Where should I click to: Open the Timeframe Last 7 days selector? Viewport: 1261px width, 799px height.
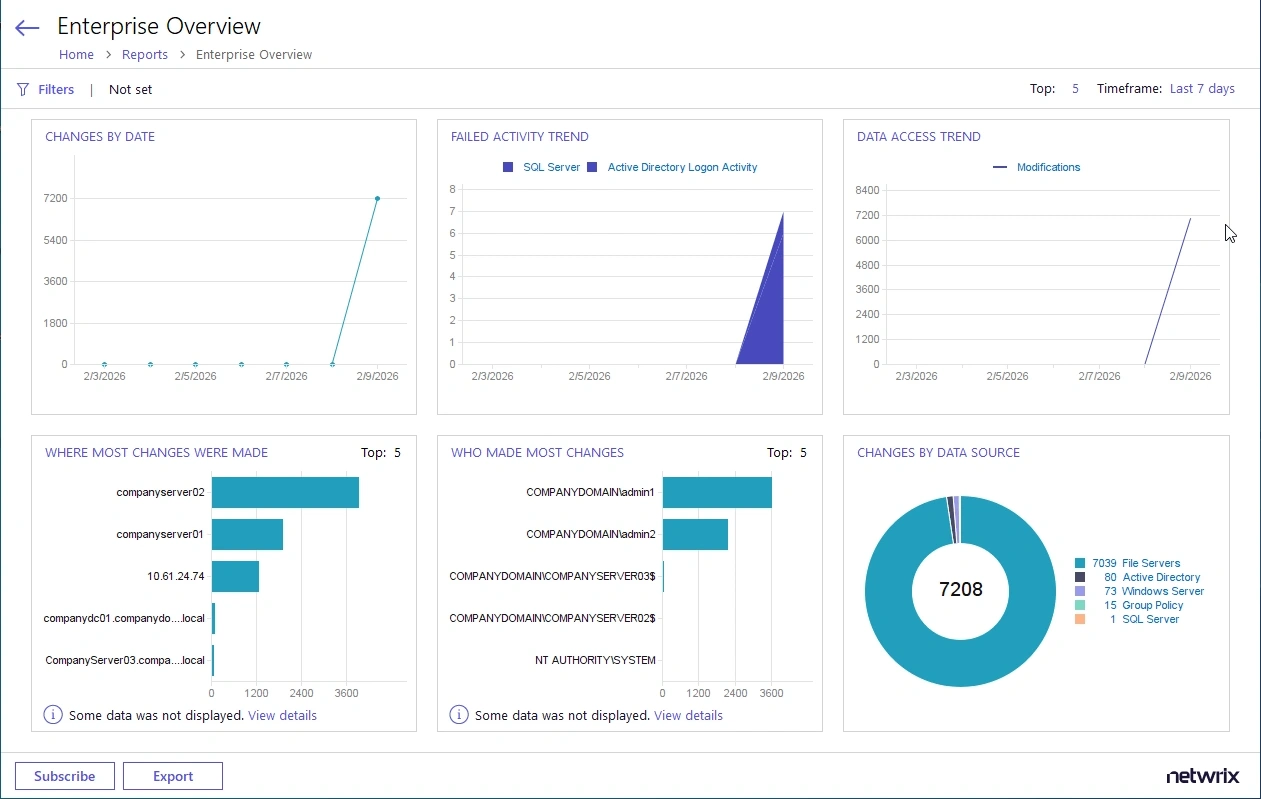tap(1202, 89)
